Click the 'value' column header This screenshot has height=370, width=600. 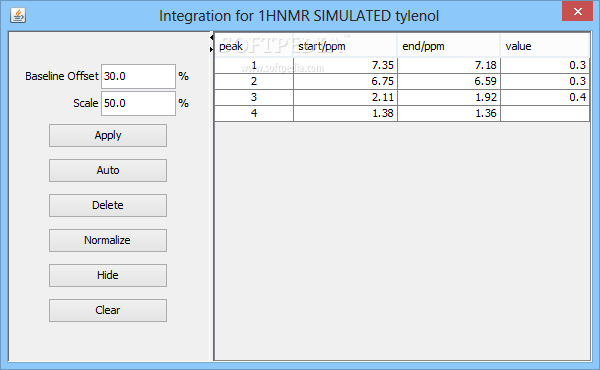pos(545,46)
